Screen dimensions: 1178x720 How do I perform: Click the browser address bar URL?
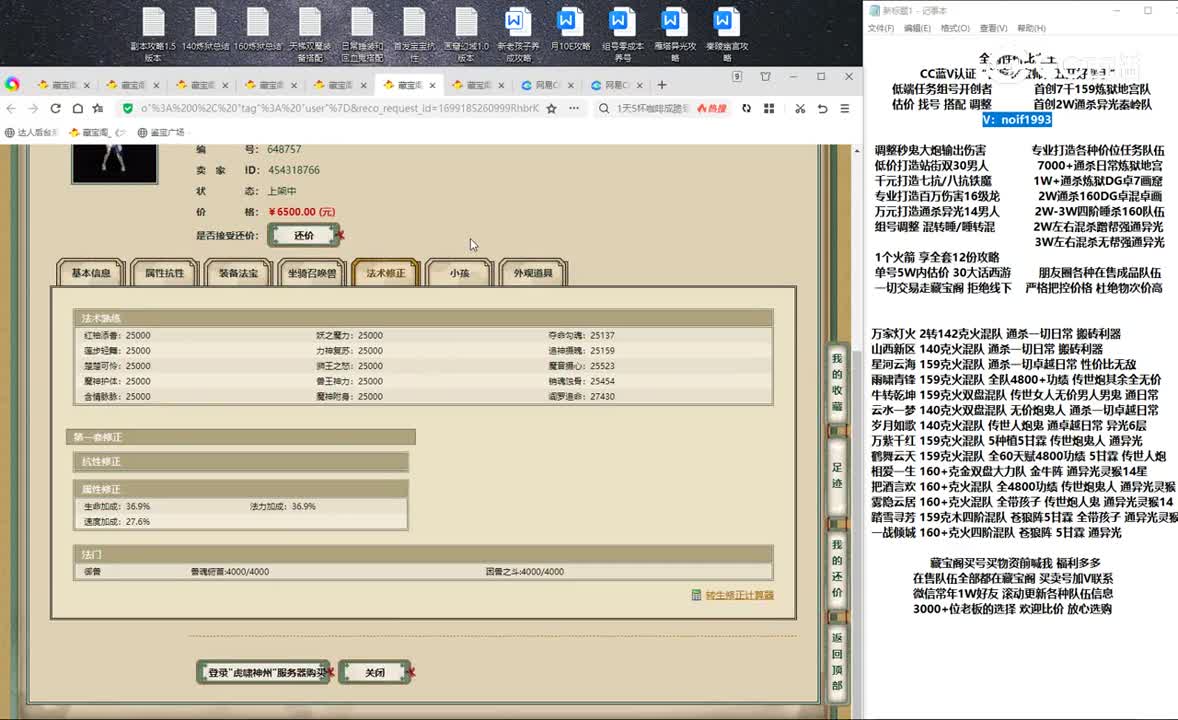coord(340,108)
